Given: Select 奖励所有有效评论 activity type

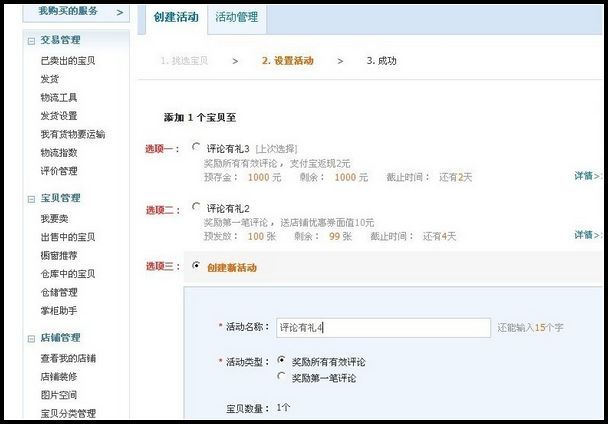Looking at the screenshot, I should coord(282,360).
